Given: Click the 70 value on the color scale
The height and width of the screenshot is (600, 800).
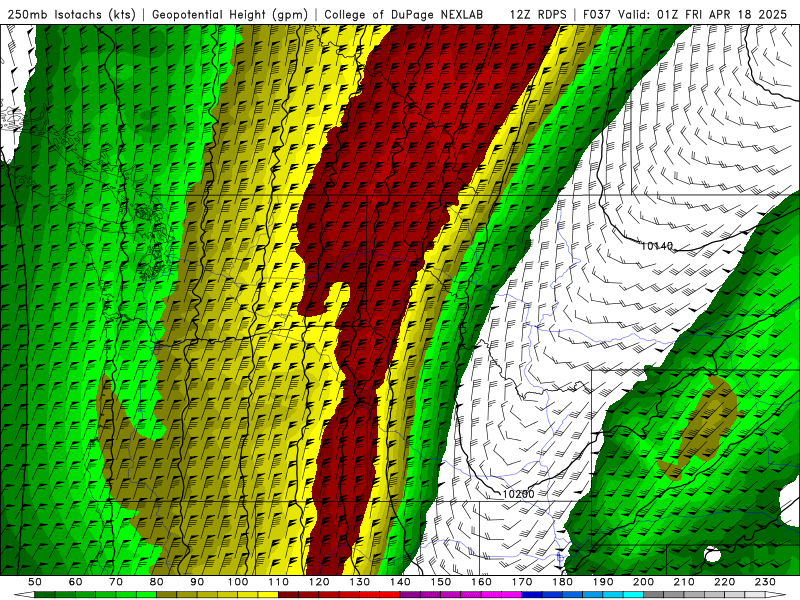Looking at the screenshot, I should (x=116, y=582).
